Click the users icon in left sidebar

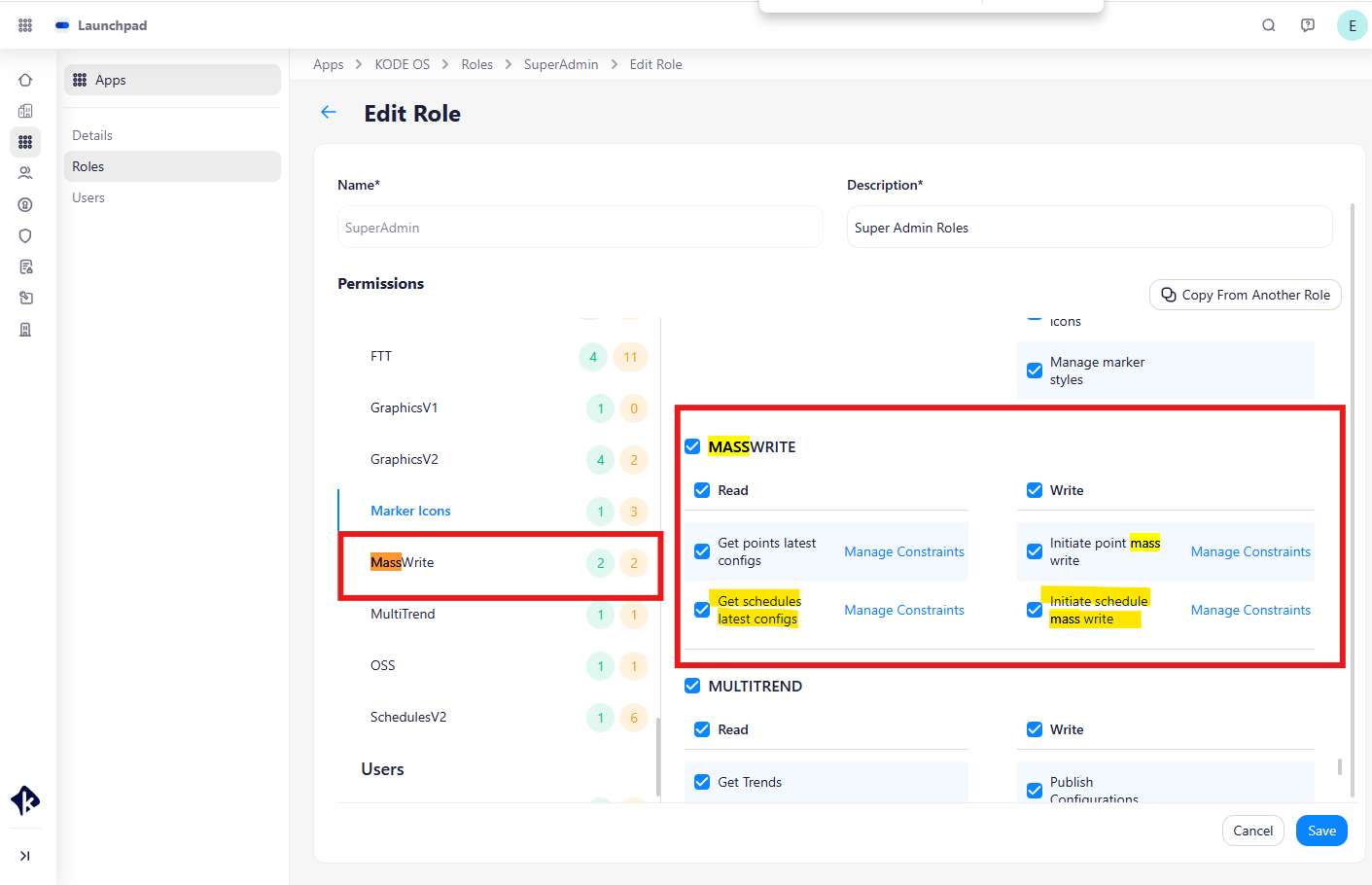(x=25, y=173)
